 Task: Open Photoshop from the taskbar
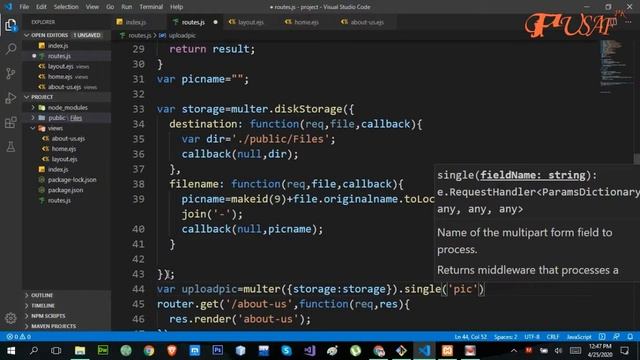pos(218,351)
